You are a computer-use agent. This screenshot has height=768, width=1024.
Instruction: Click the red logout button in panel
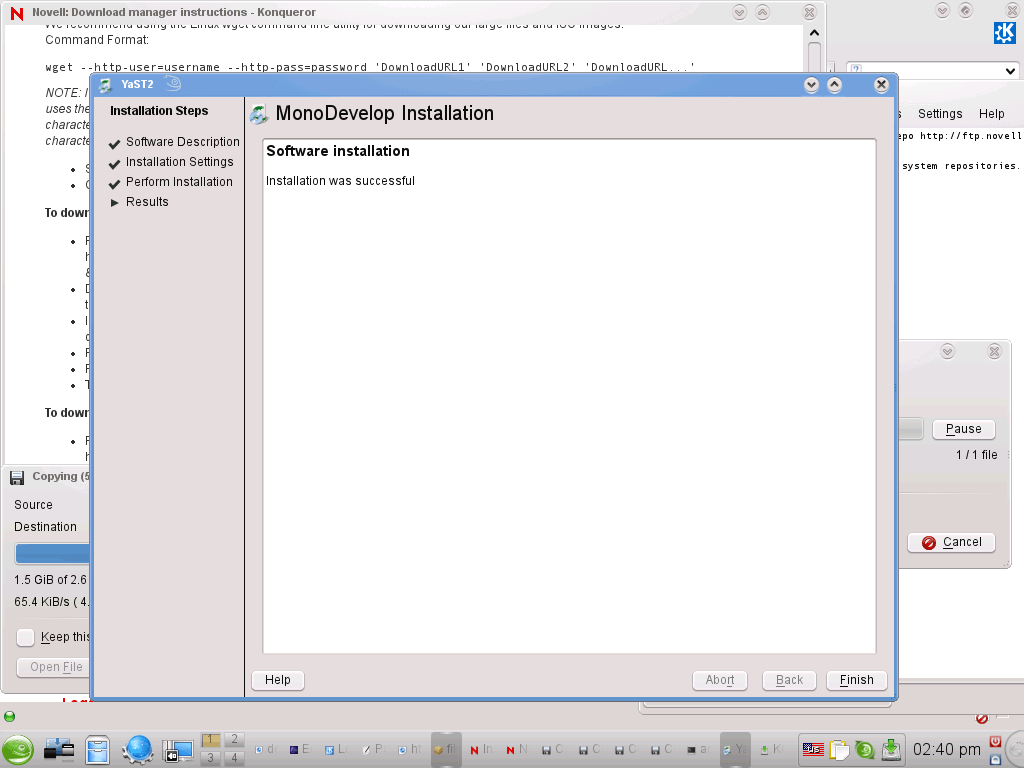coord(995,741)
